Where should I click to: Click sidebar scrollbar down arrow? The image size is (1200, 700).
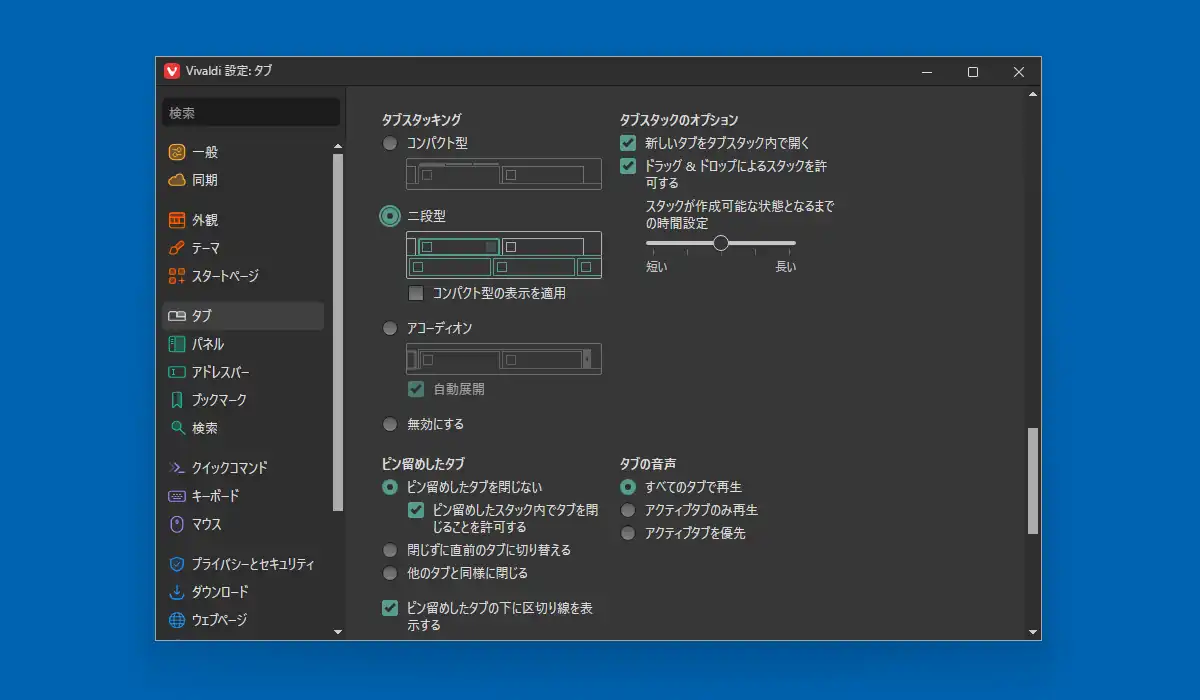click(x=337, y=632)
